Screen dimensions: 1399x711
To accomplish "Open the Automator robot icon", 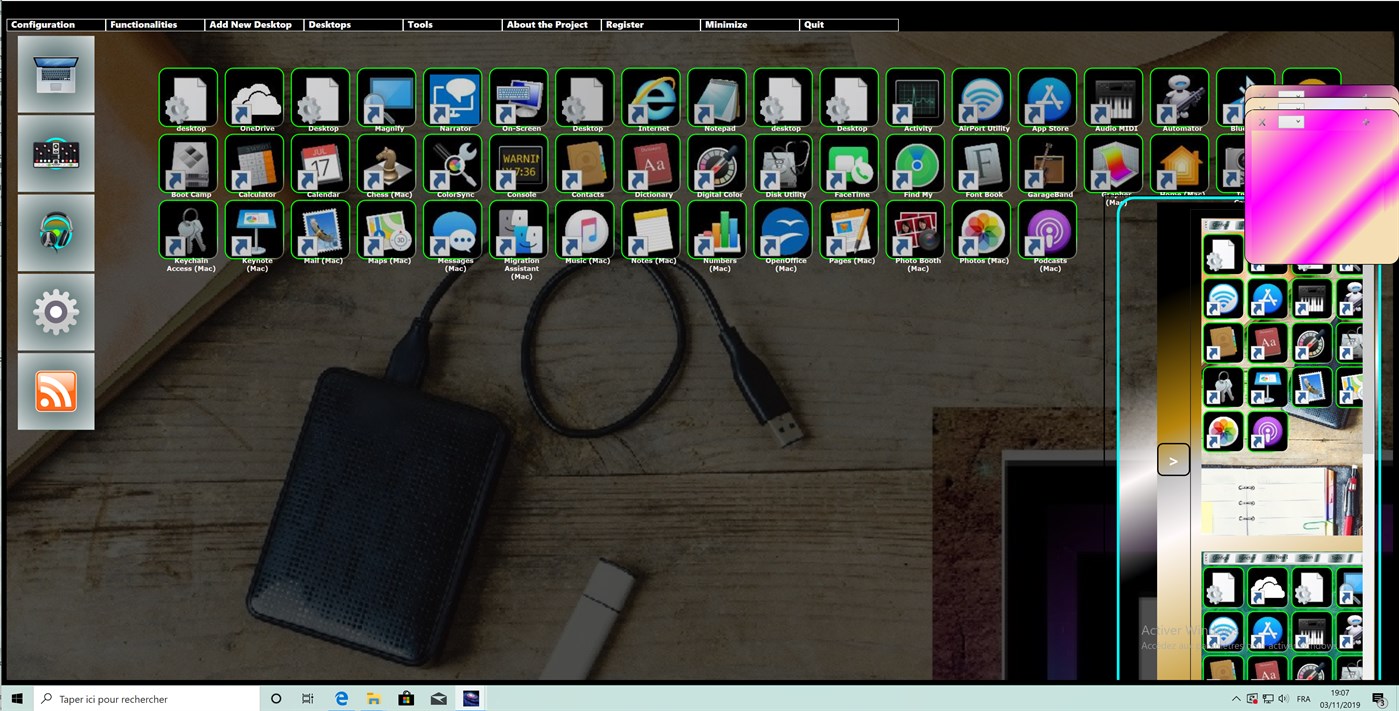I will pos(1180,97).
